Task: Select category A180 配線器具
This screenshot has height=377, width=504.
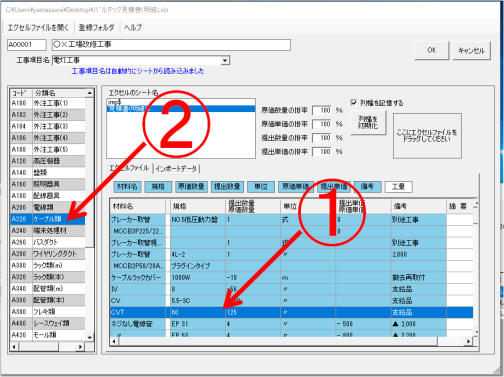Action: pyautogui.click(x=48, y=196)
